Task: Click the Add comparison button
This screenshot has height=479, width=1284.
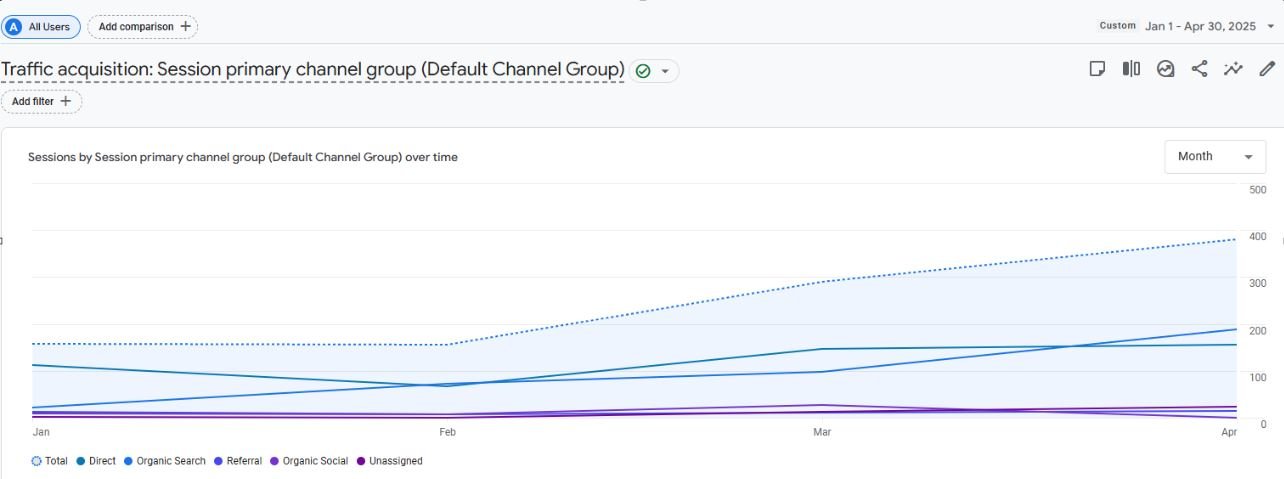Action: click(x=143, y=27)
